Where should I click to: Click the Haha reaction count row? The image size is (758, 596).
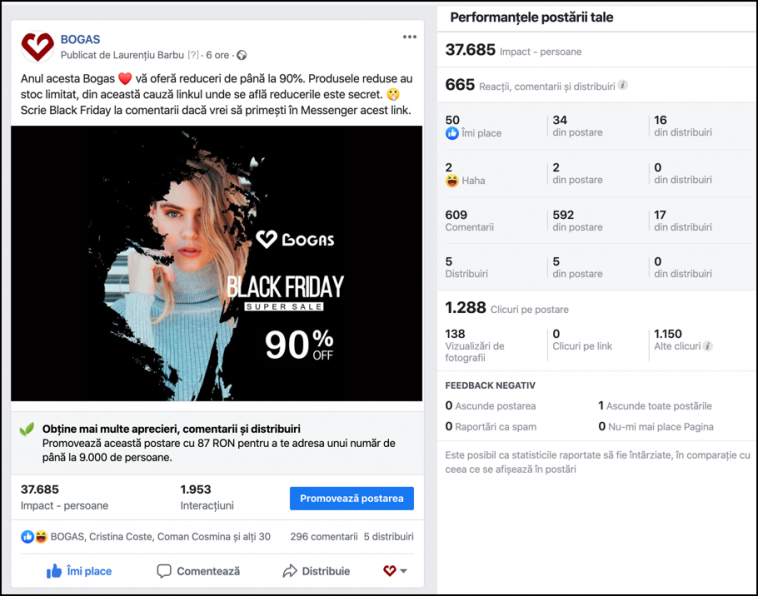[596, 174]
